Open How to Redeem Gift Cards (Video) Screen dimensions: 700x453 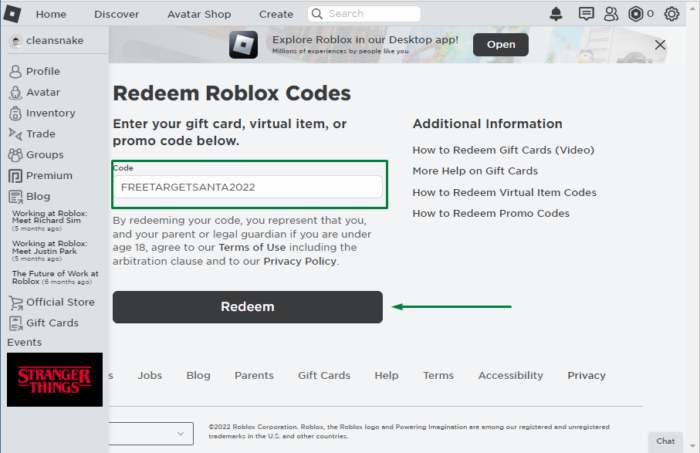(503, 150)
